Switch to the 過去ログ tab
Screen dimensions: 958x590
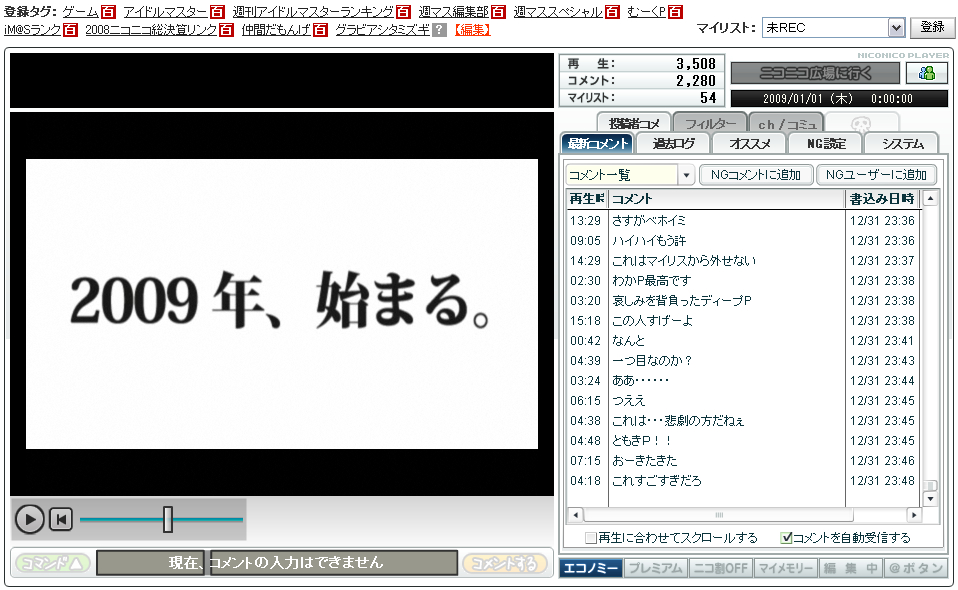pos(673,144)
